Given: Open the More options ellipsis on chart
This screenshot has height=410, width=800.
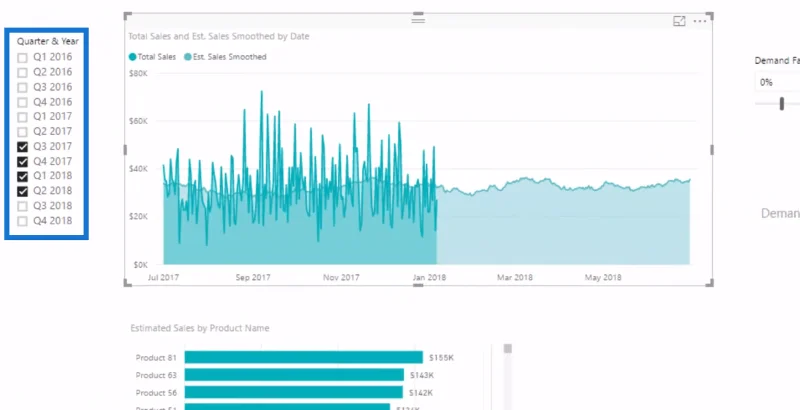Looking at the screenshot, I should [700, 21].
